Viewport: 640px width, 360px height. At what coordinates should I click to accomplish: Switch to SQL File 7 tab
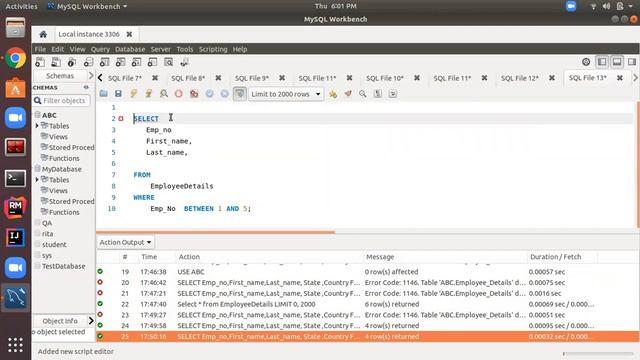coord(125,78)
